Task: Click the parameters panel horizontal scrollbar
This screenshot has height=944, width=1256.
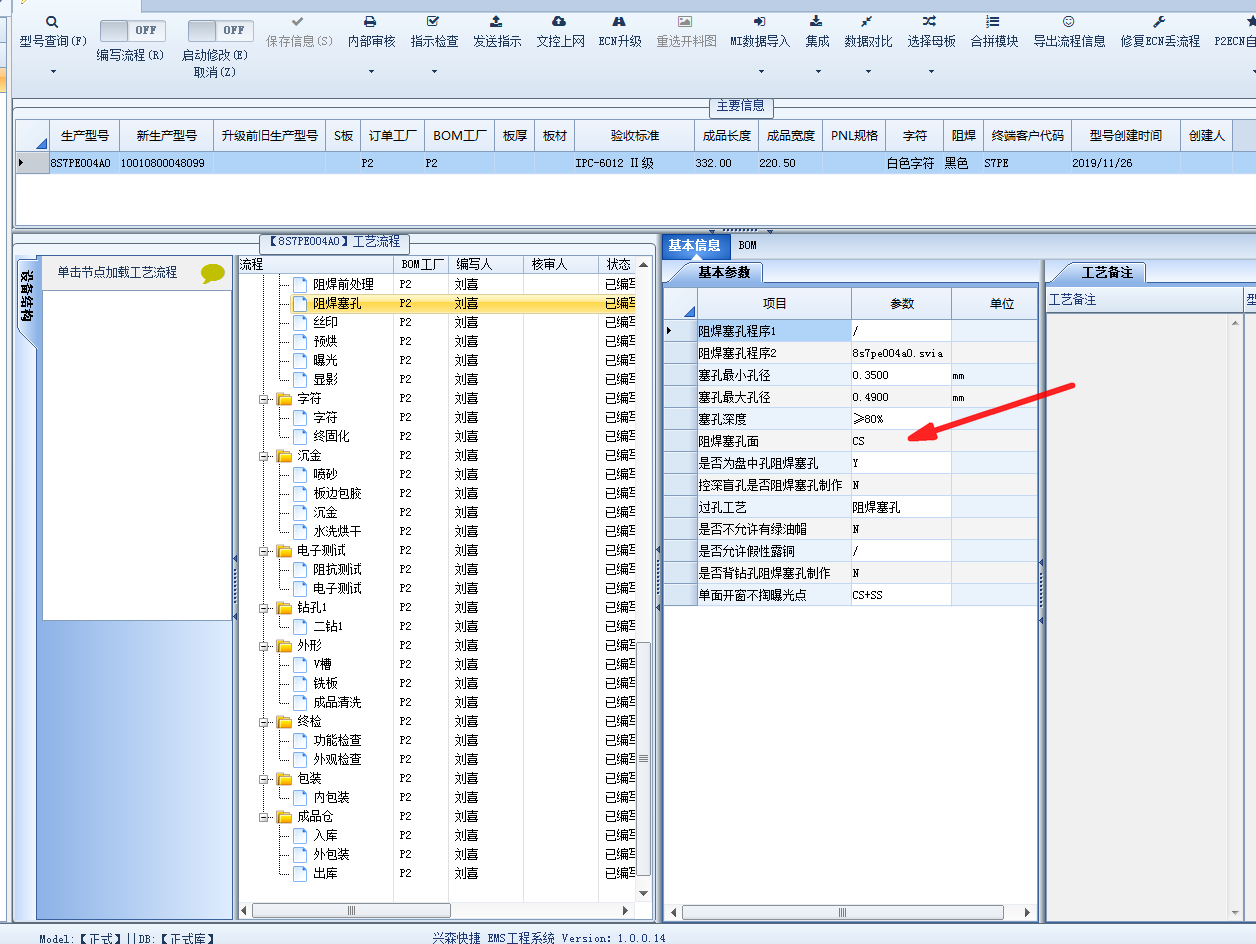Action: [842, 912]
